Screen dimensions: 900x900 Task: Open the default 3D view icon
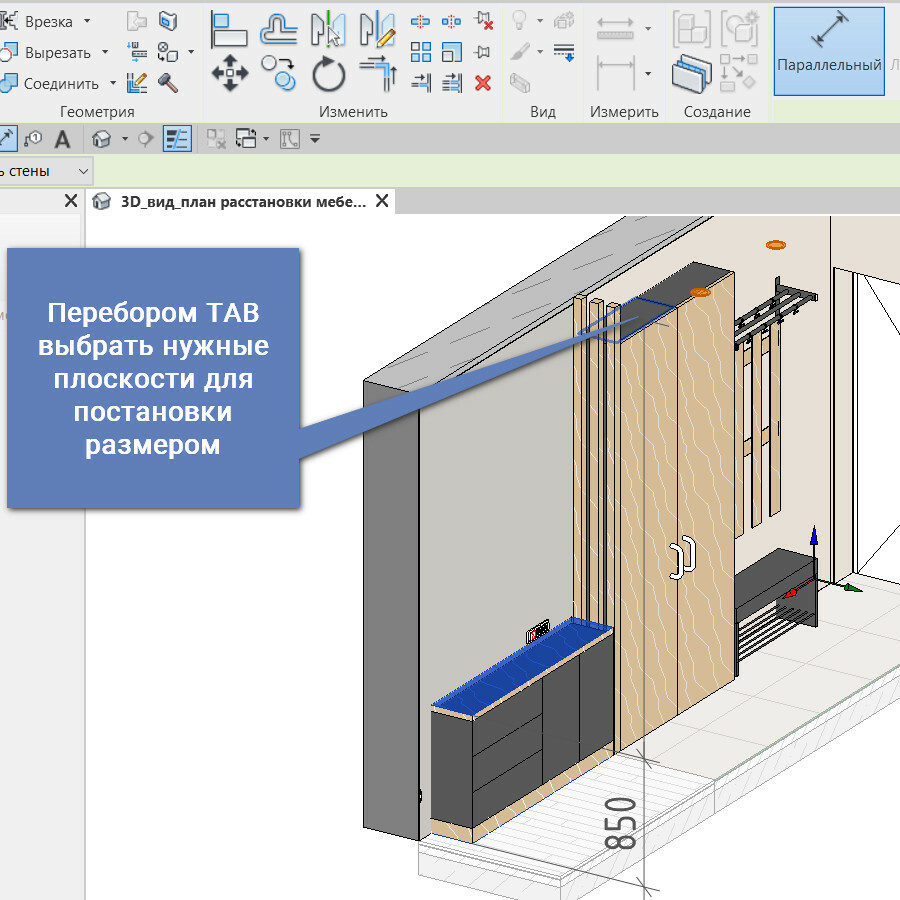click(x=102, y=139)
